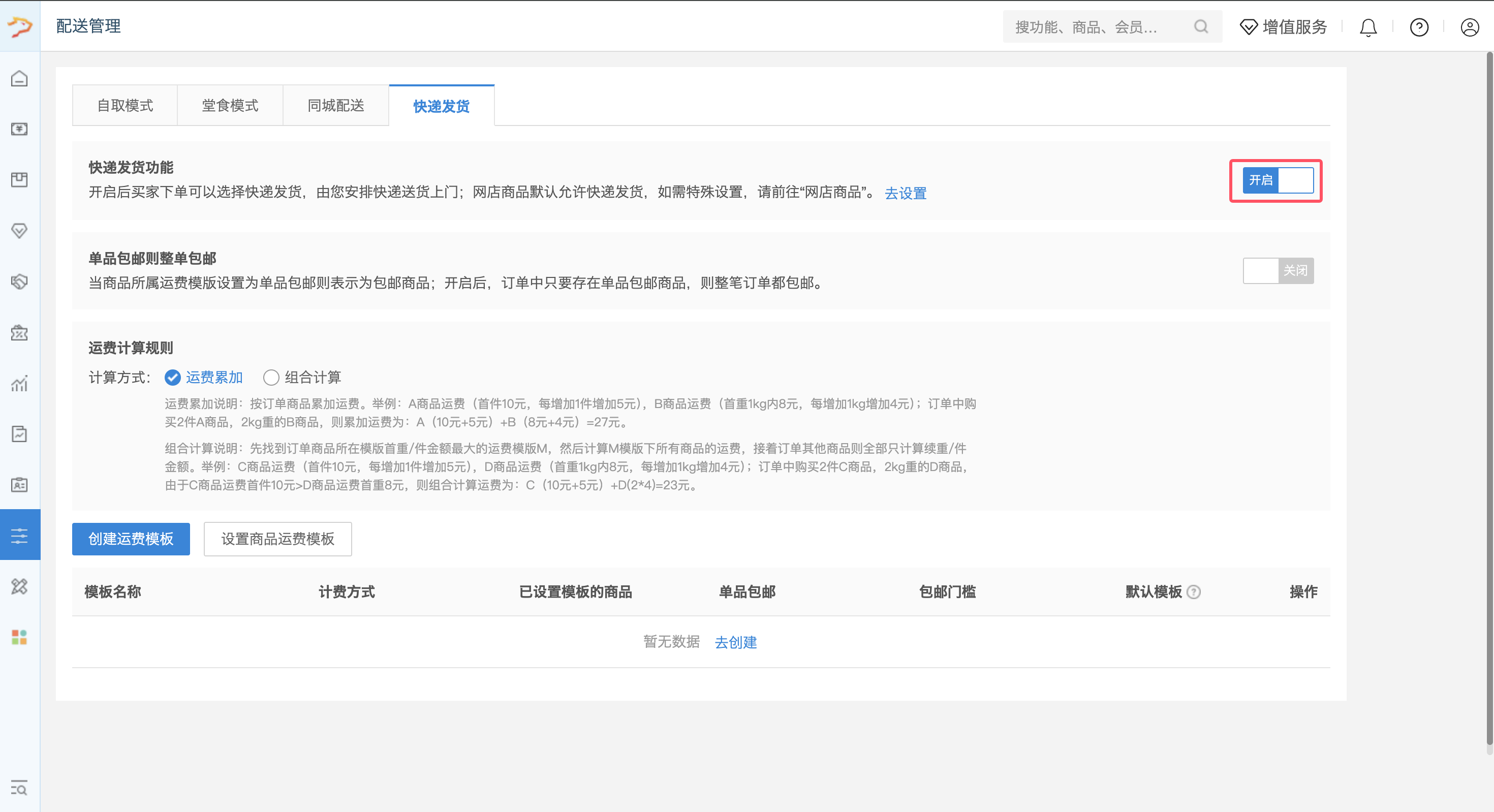The image size is (1494, 812).
Task: Open the notifications bell icon
Action: 1368,27
